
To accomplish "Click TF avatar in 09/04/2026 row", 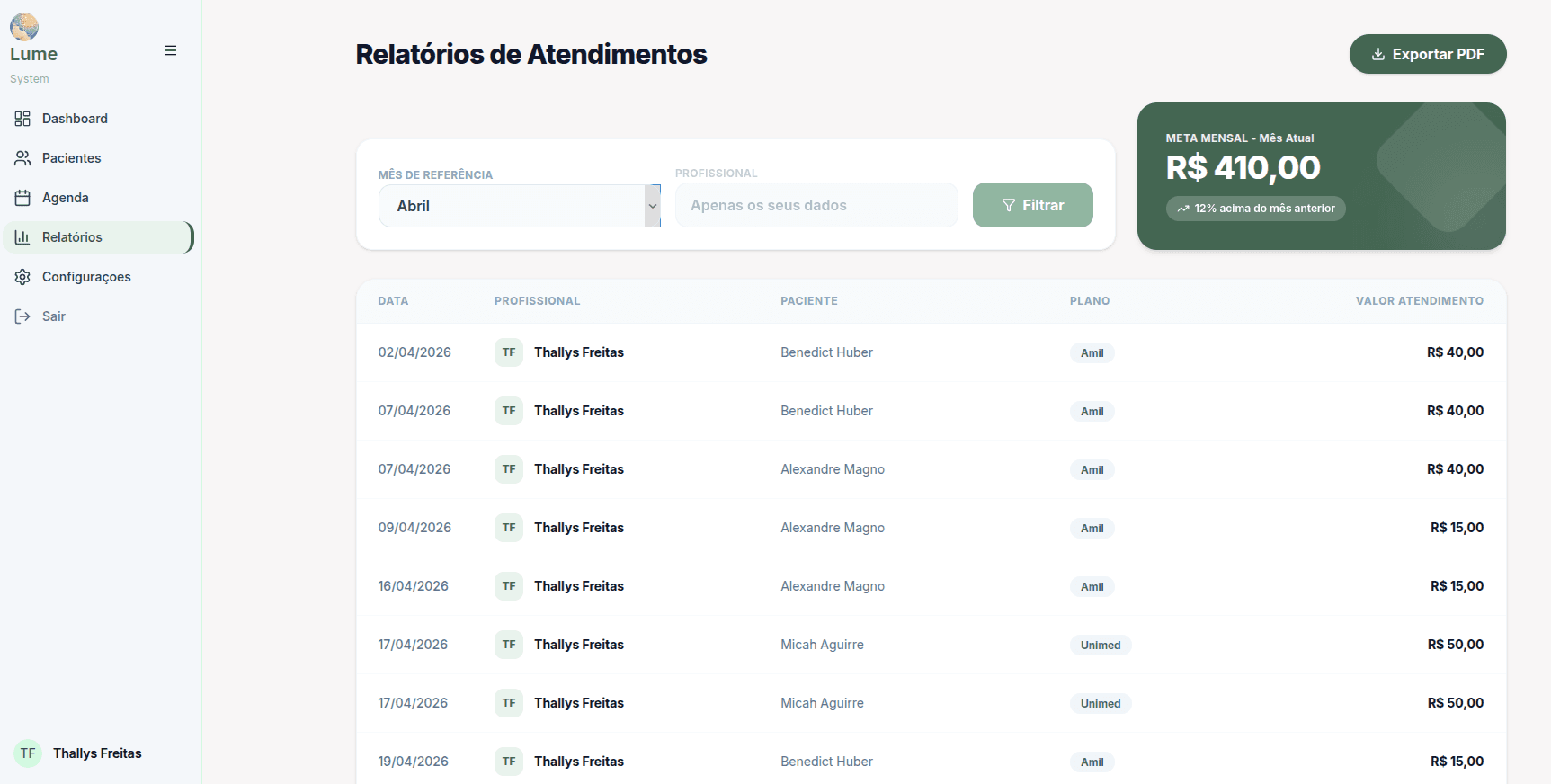I will click(x=509, y=528).
